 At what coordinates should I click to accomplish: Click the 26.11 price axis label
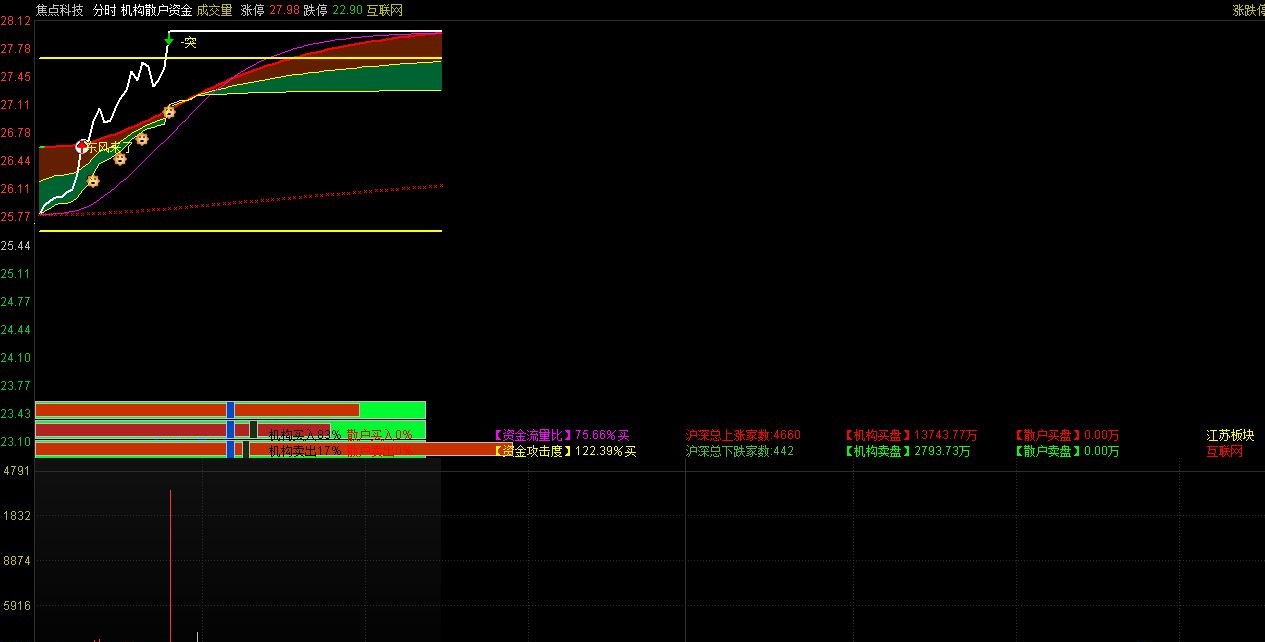[x=15, y=189]
